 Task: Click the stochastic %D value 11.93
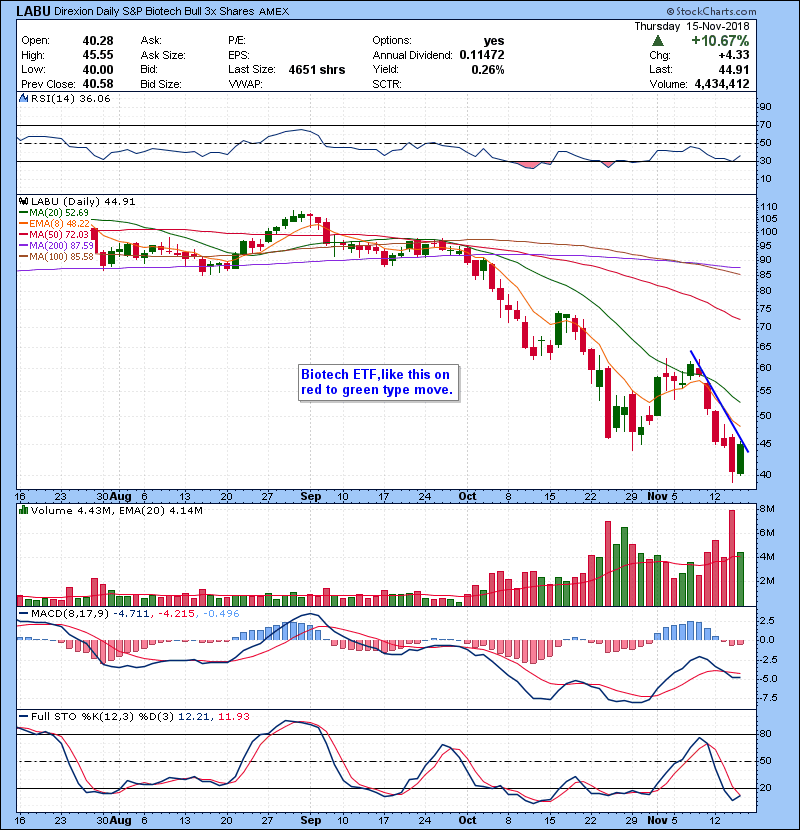click(233, 716)
